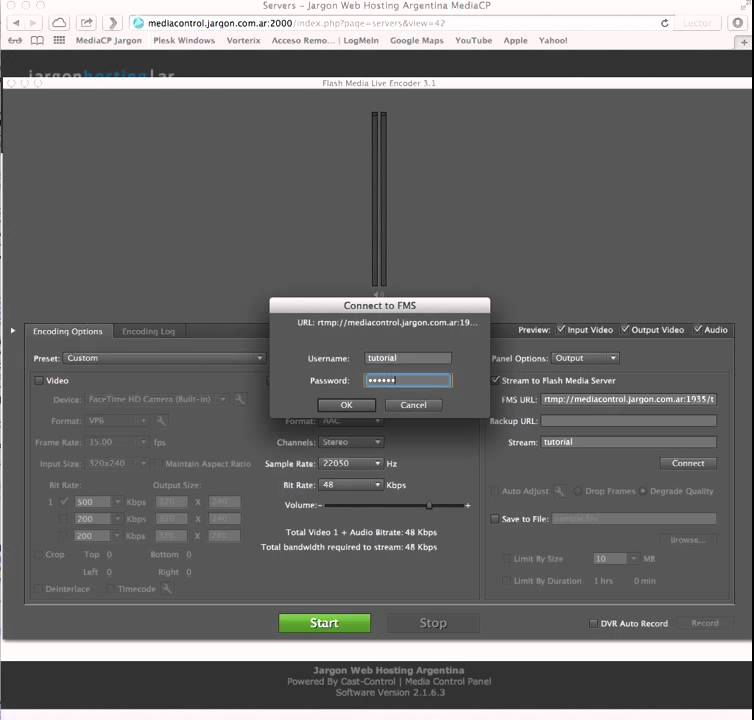Image resolution: width=754 pixels, height=720 pixels.
Task: Toggle the Output Video preview checkbox
Action: click(625, 329)
